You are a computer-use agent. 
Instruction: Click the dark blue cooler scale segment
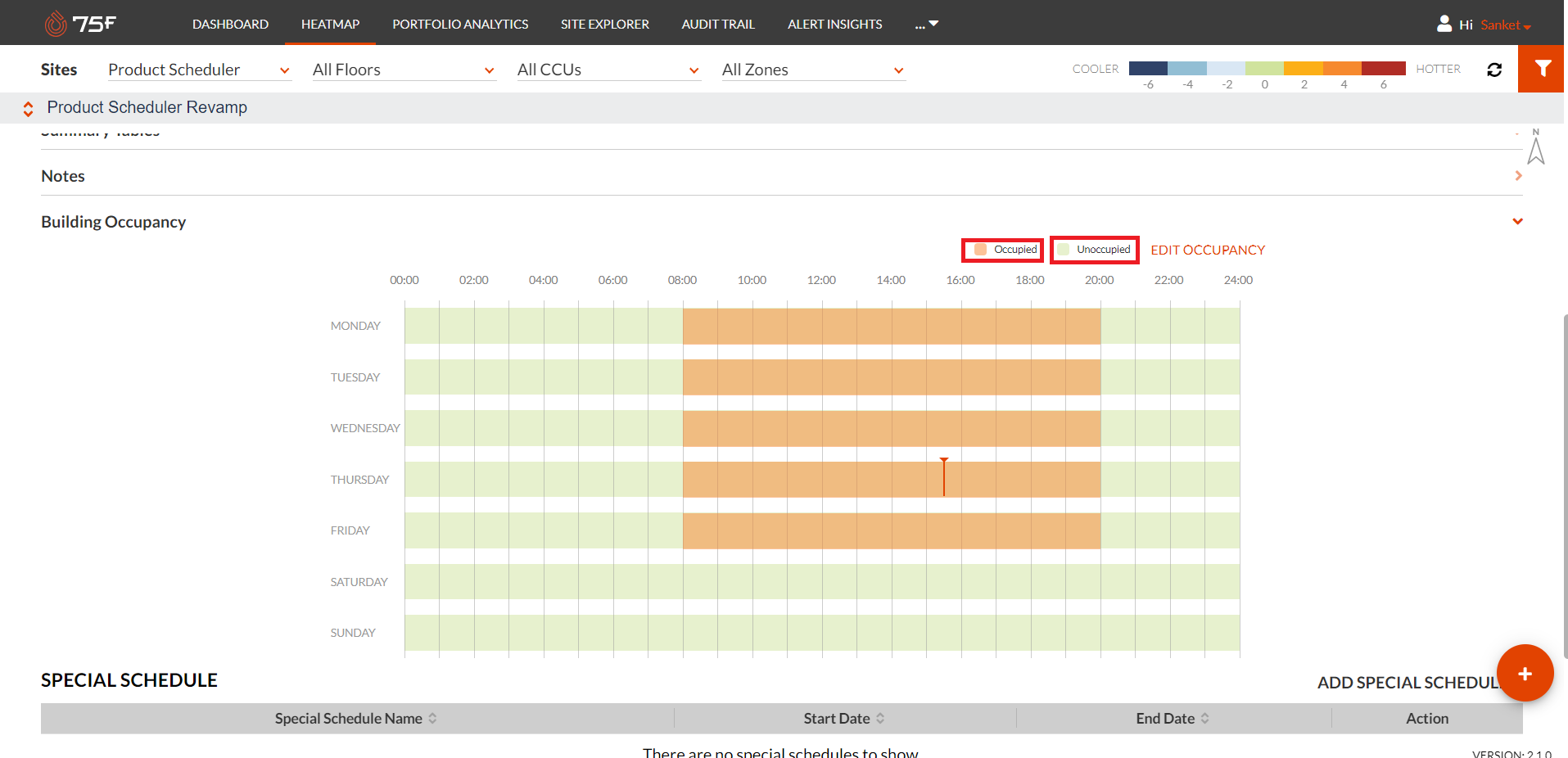coord(1148,69)
